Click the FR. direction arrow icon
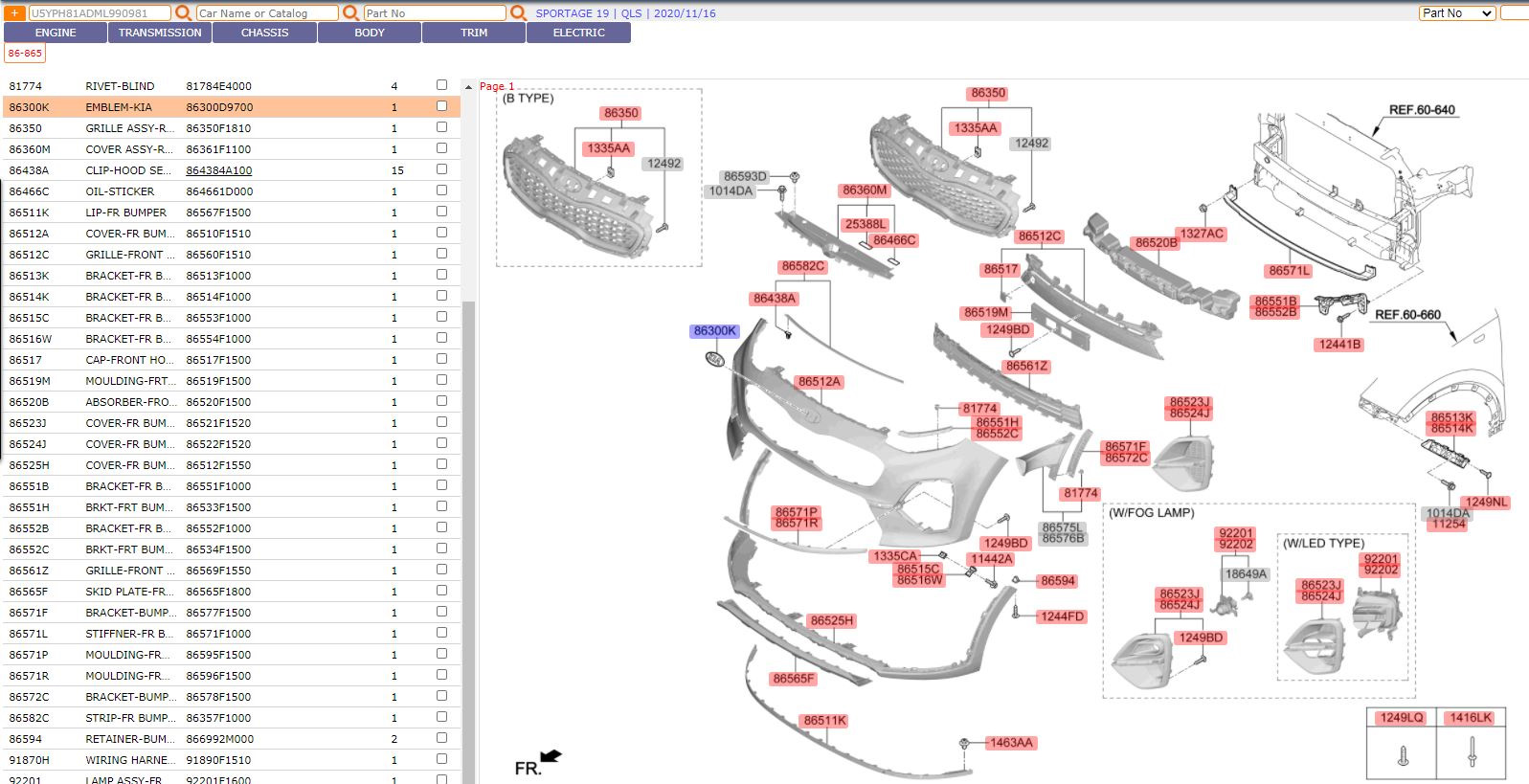Viewport: 1529px width, 784px height. [x=551, y=757]
